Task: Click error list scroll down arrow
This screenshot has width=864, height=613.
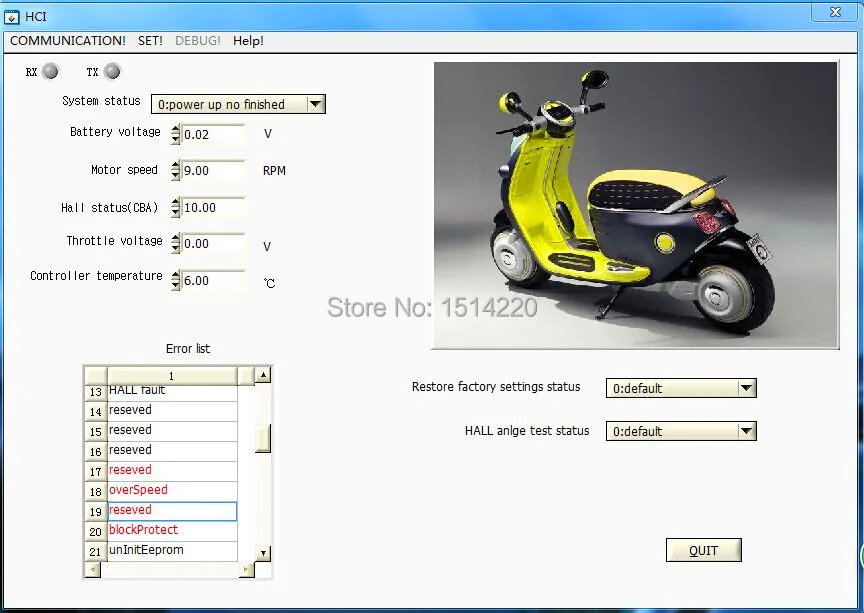Action: (263, 553)
